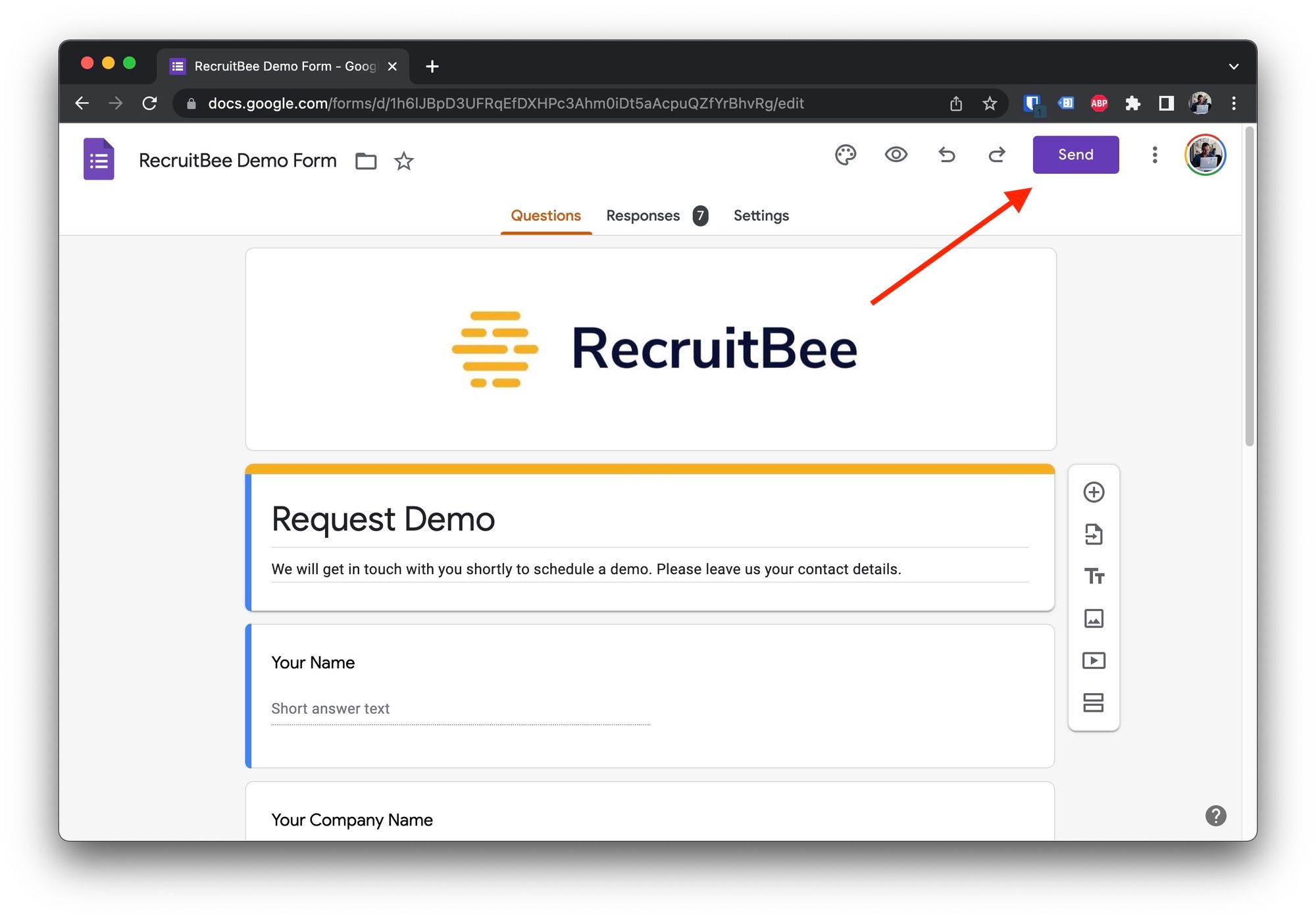Edit the form title RecruitBee Demo Form

(236, 160)
